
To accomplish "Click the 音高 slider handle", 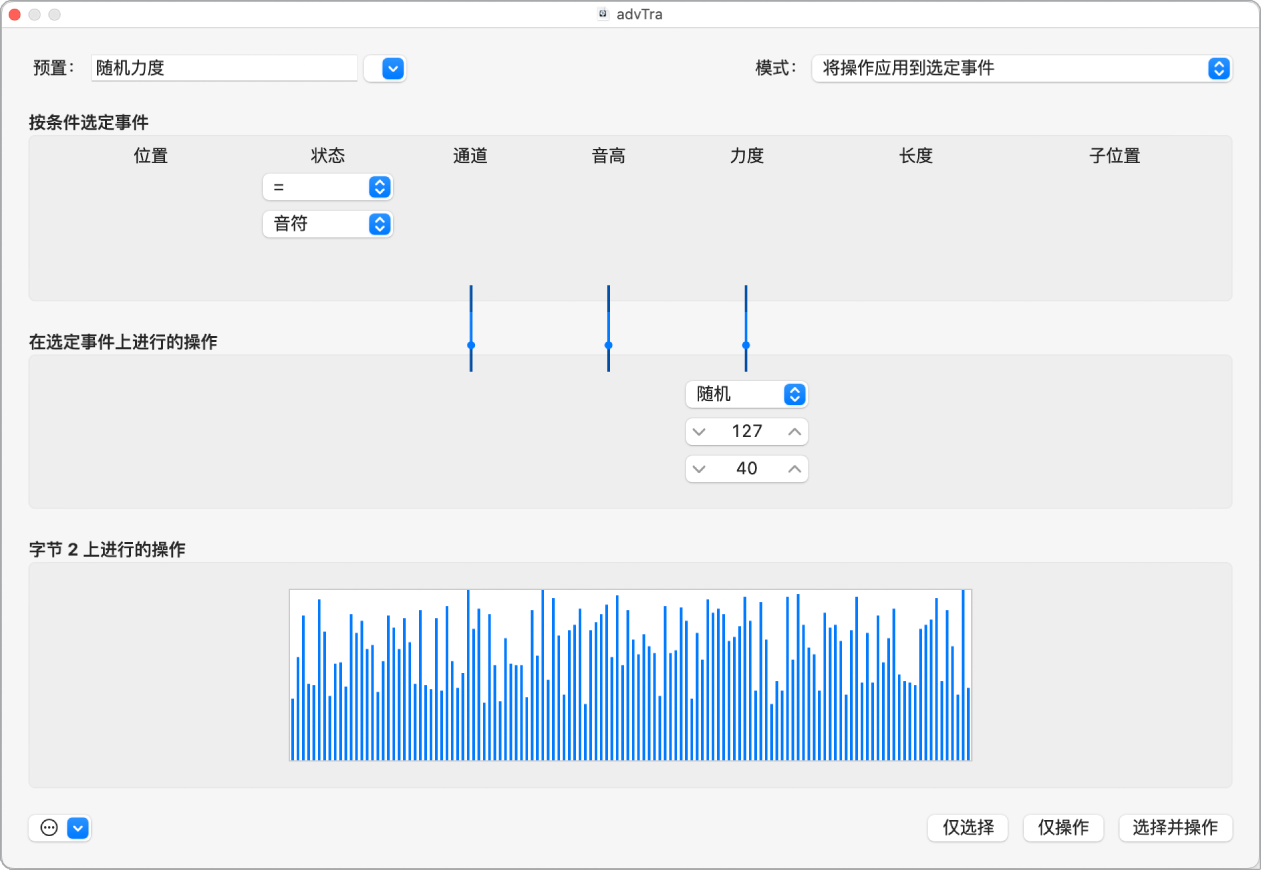I will [608, 345].
